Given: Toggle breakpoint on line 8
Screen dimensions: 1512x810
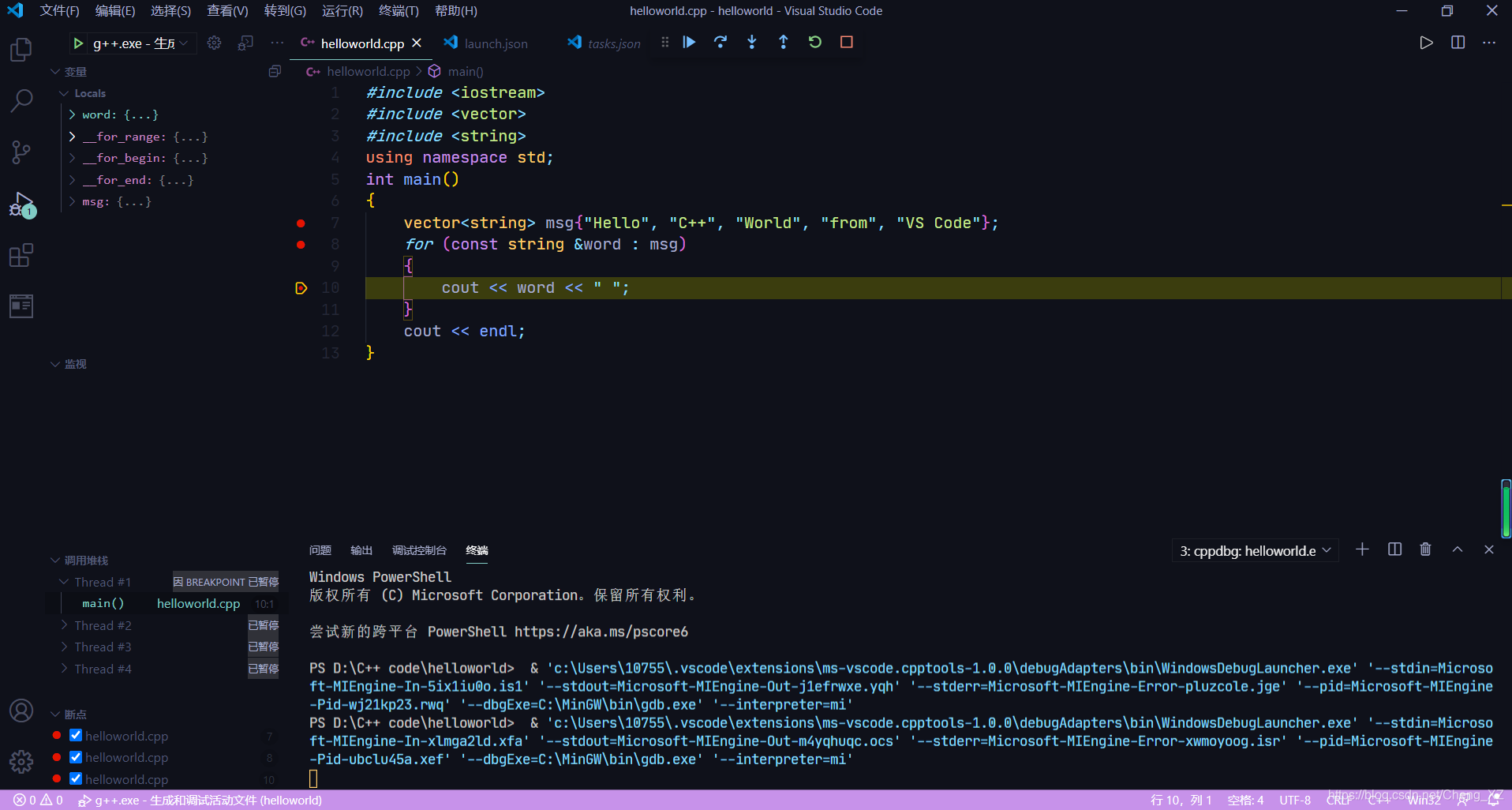Looking at the screenshot, I should (301, 245).
